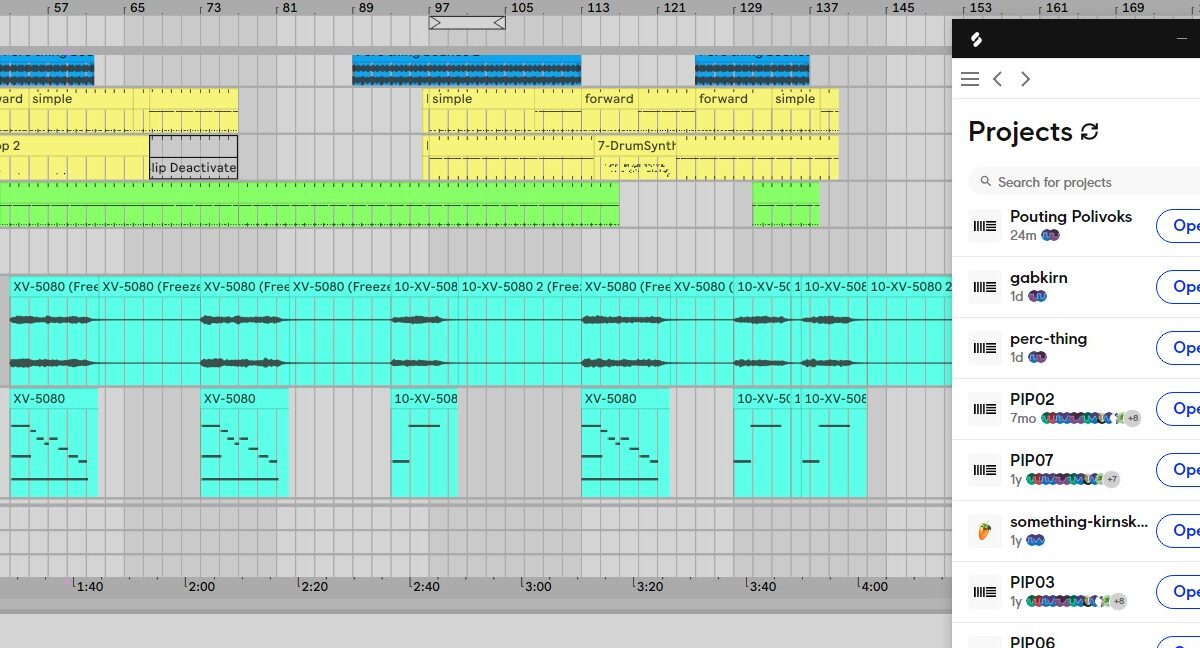Select the PIP03 project name
Screen dimensions: 1200x648
[x=1032, y=583]
